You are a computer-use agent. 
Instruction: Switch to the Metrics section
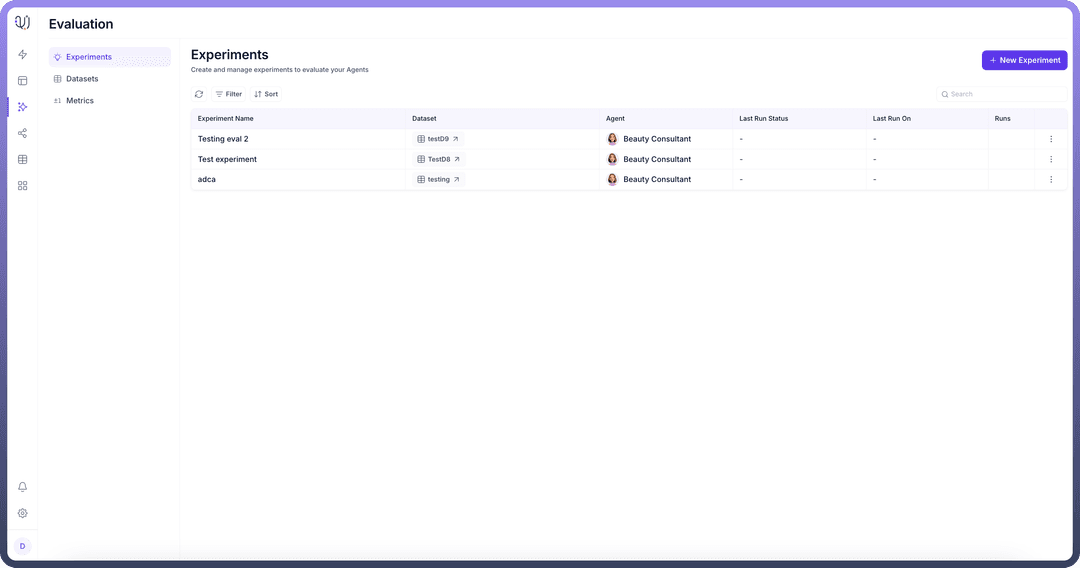pyautogui.click(x=79, y=101)
